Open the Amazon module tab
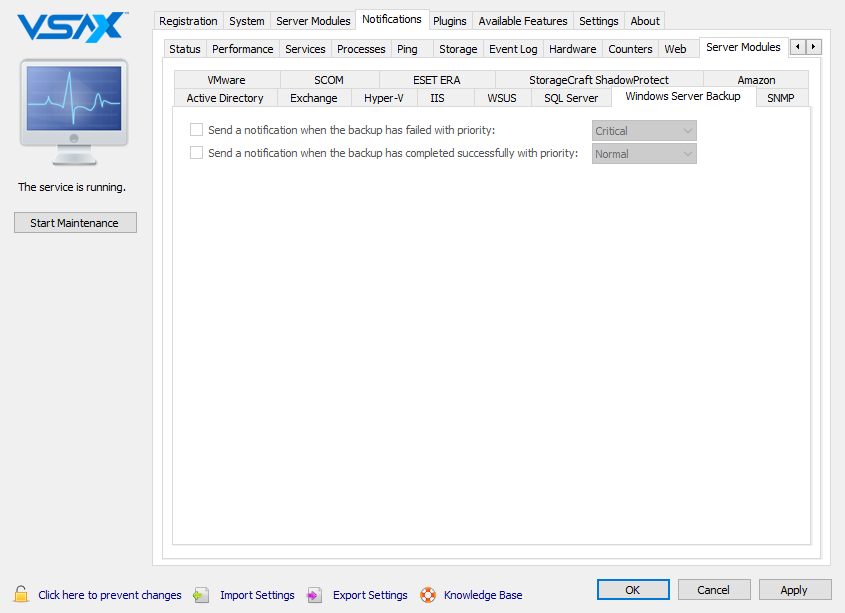The height and width of the screenshot is (613, 845). pos(756,80)
